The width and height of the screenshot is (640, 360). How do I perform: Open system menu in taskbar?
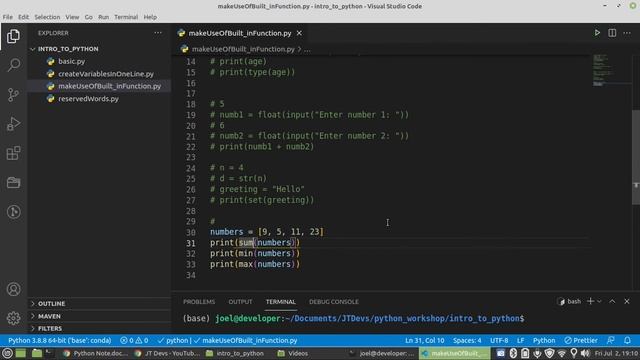pos(7,353)
